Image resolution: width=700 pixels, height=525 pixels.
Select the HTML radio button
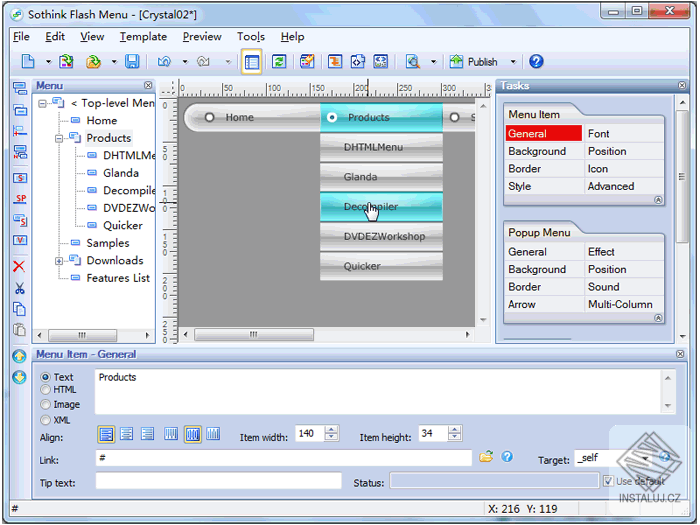pyautogui.click(x=46, y=390)
